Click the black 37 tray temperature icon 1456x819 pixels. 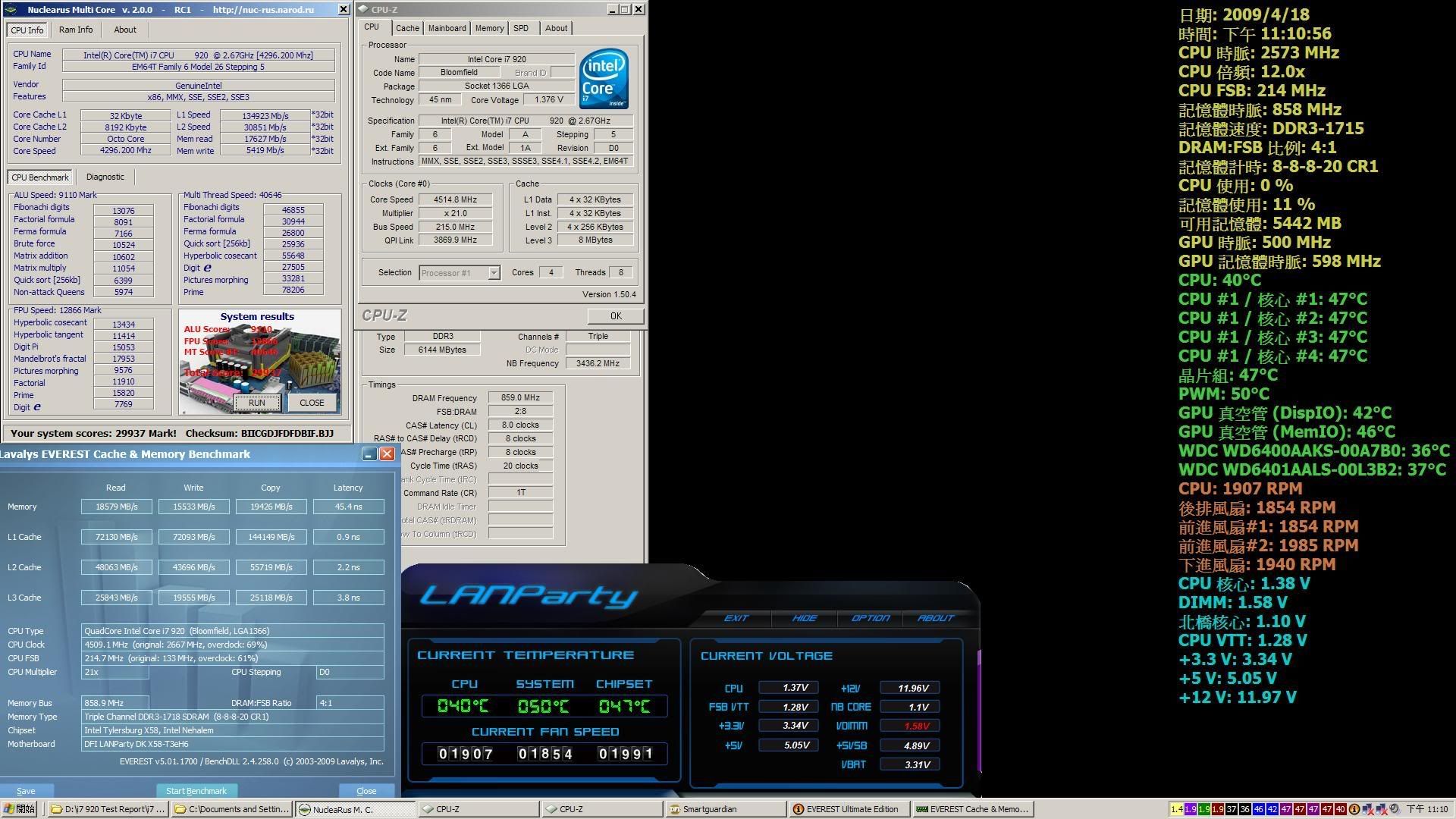[x=1231, y=809]
